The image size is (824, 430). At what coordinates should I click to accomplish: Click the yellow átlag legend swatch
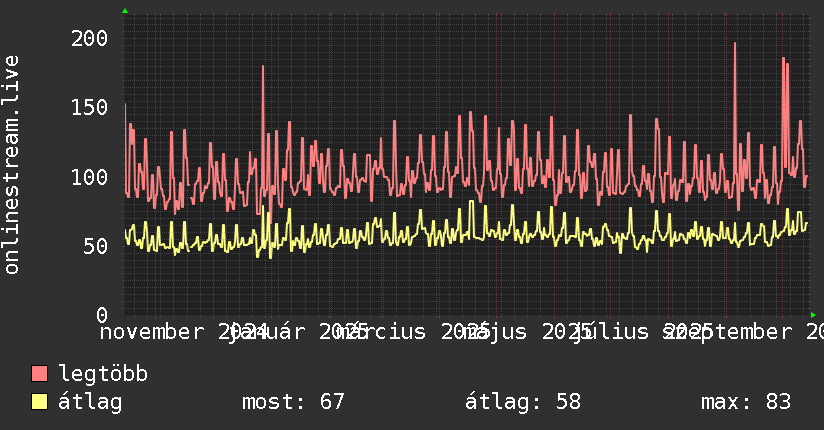click(x=39, y=402)
